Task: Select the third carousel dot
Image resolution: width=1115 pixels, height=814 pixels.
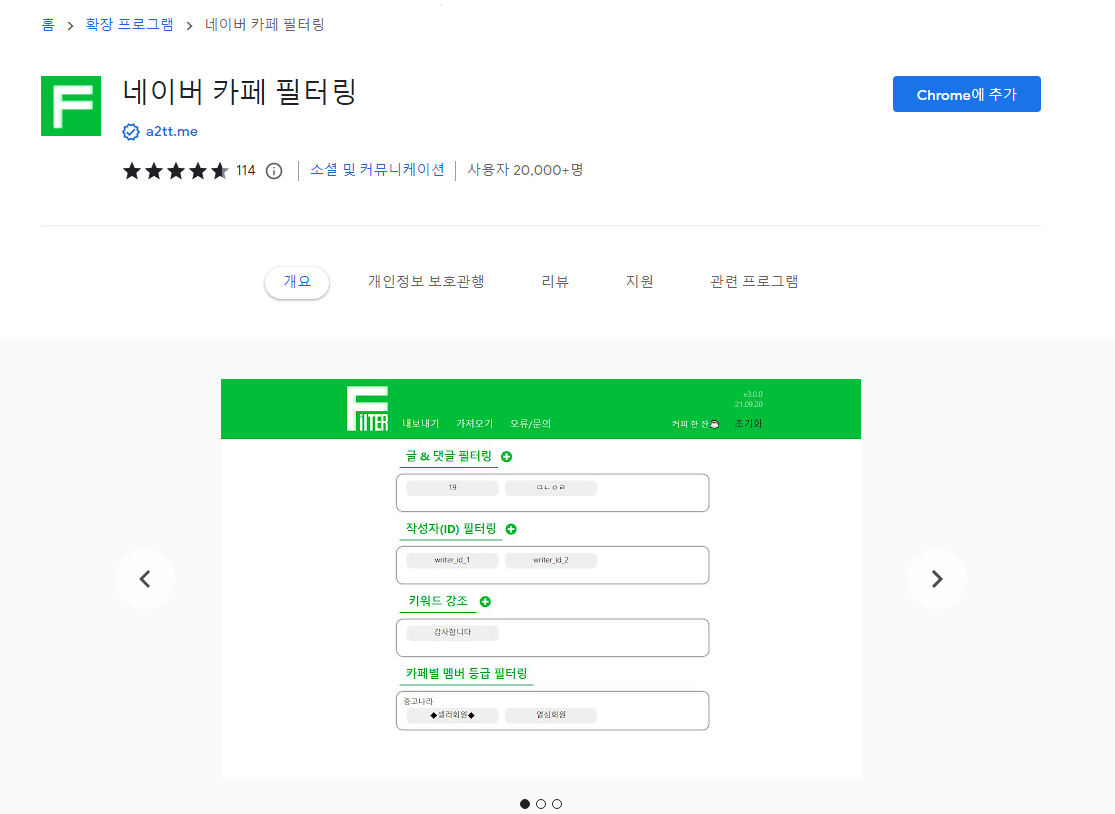Action: pyautogui.click(x=557, y=804)
